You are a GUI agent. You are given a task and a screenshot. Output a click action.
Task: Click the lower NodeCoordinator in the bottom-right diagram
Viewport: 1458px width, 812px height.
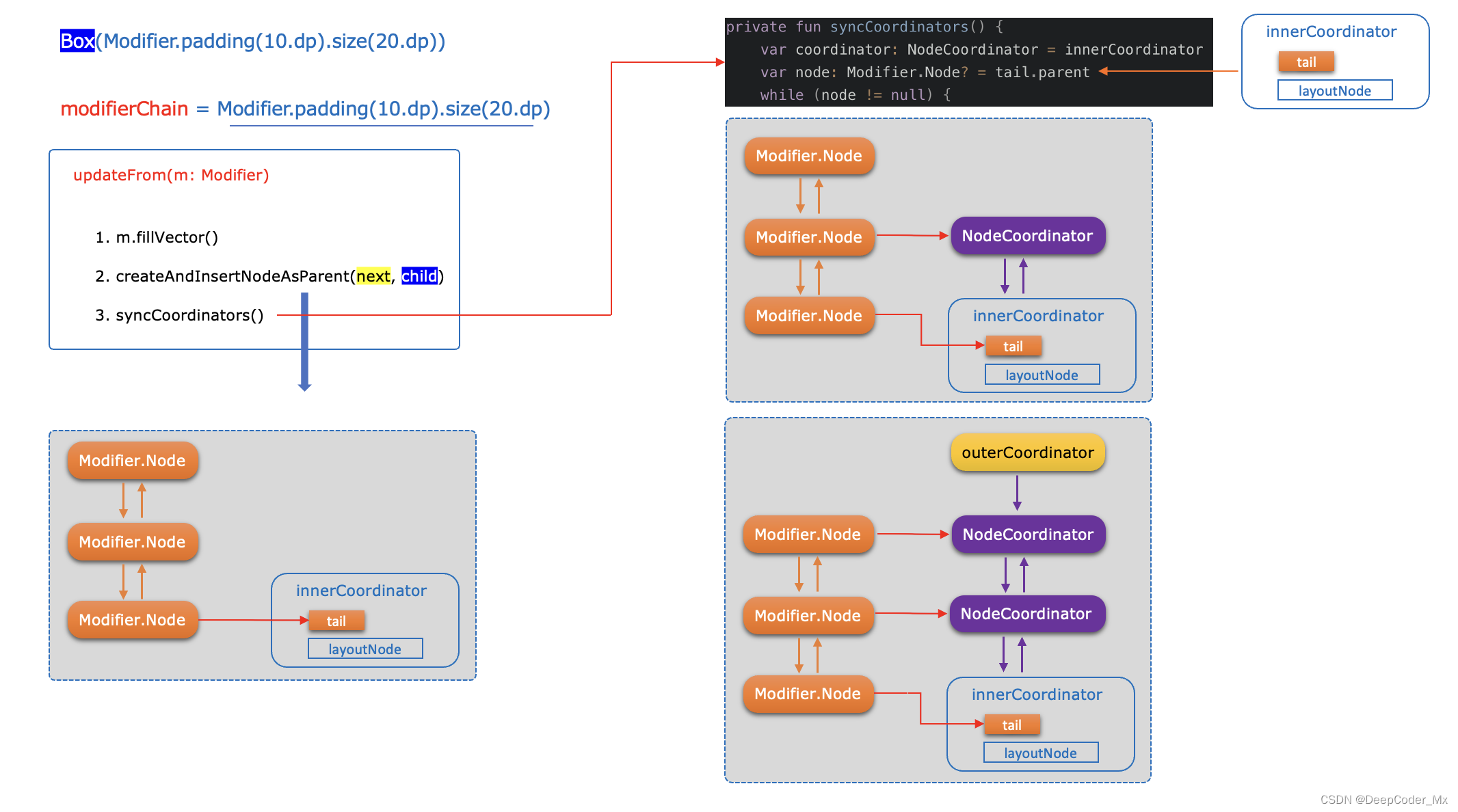tap(1026, 614)
